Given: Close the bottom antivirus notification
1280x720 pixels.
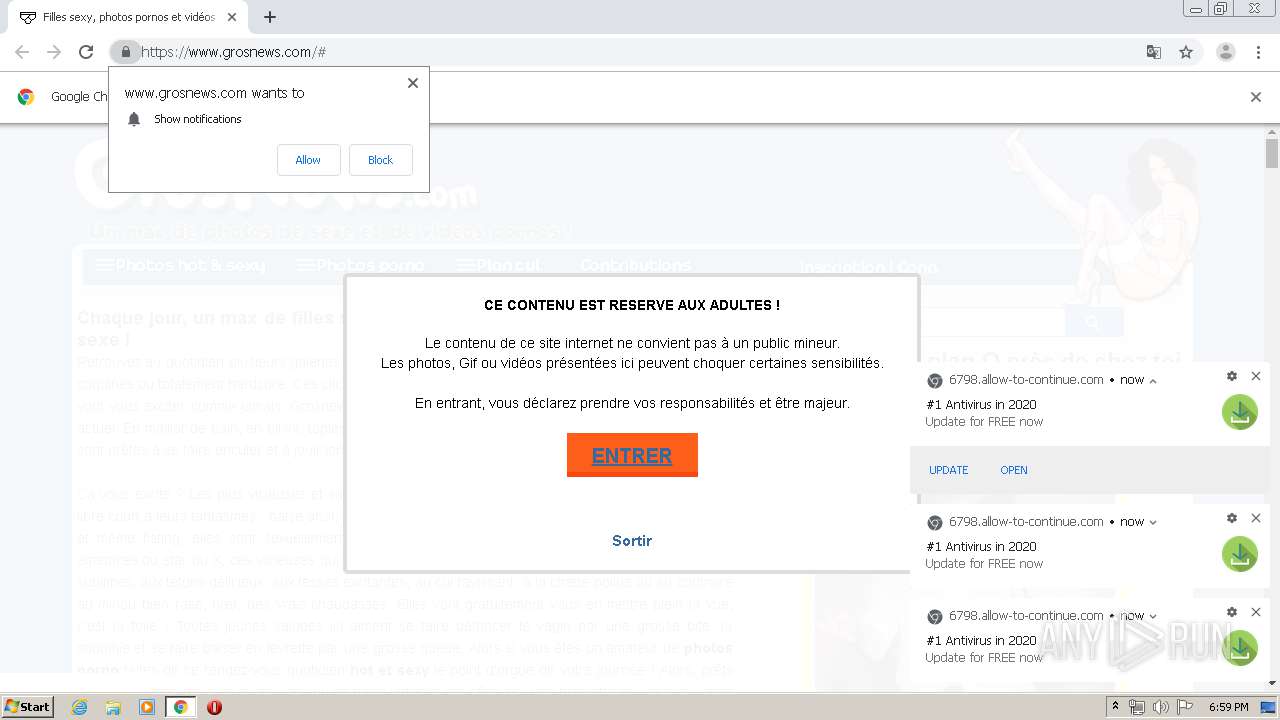Looking at the screenshot, I should (1256, 612).
